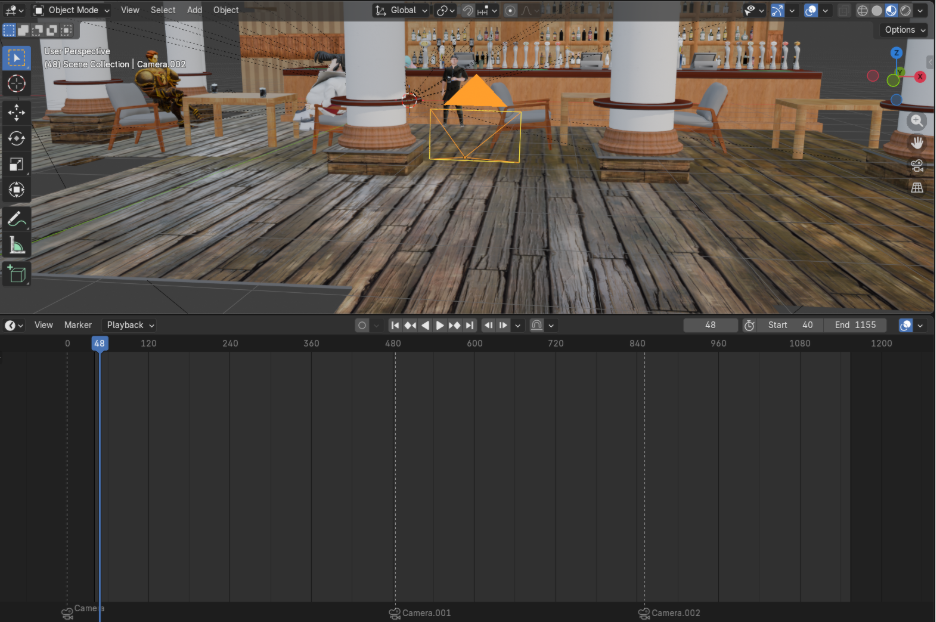Toggle the auto keying record button
Viewport: 936px width, 622px height.
pos(362,325)
